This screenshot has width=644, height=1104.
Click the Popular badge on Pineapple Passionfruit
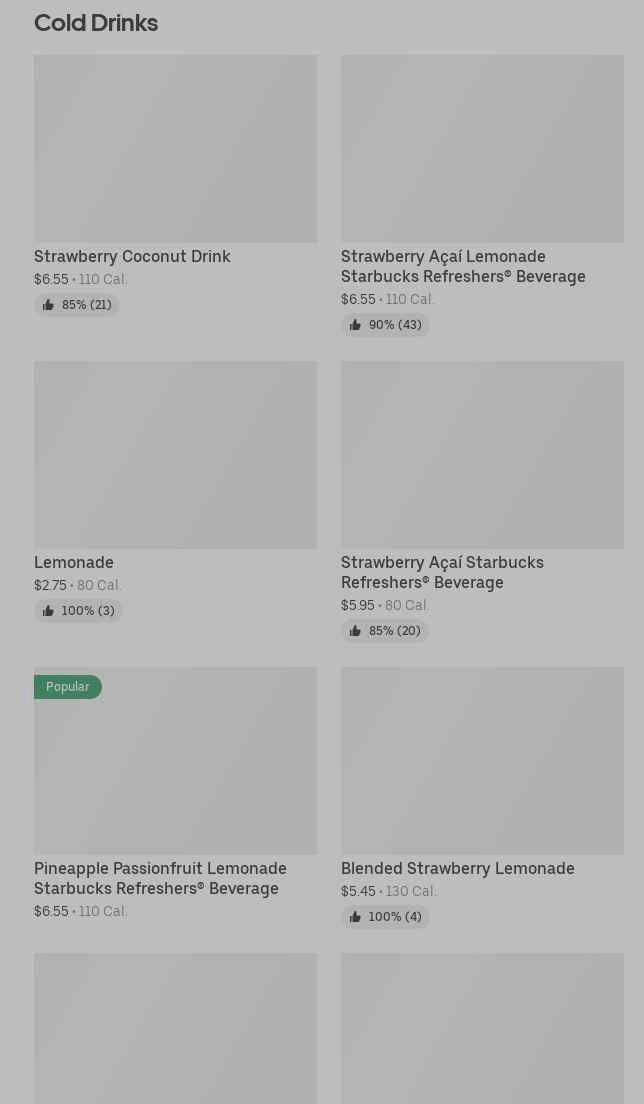pos(67,687)
